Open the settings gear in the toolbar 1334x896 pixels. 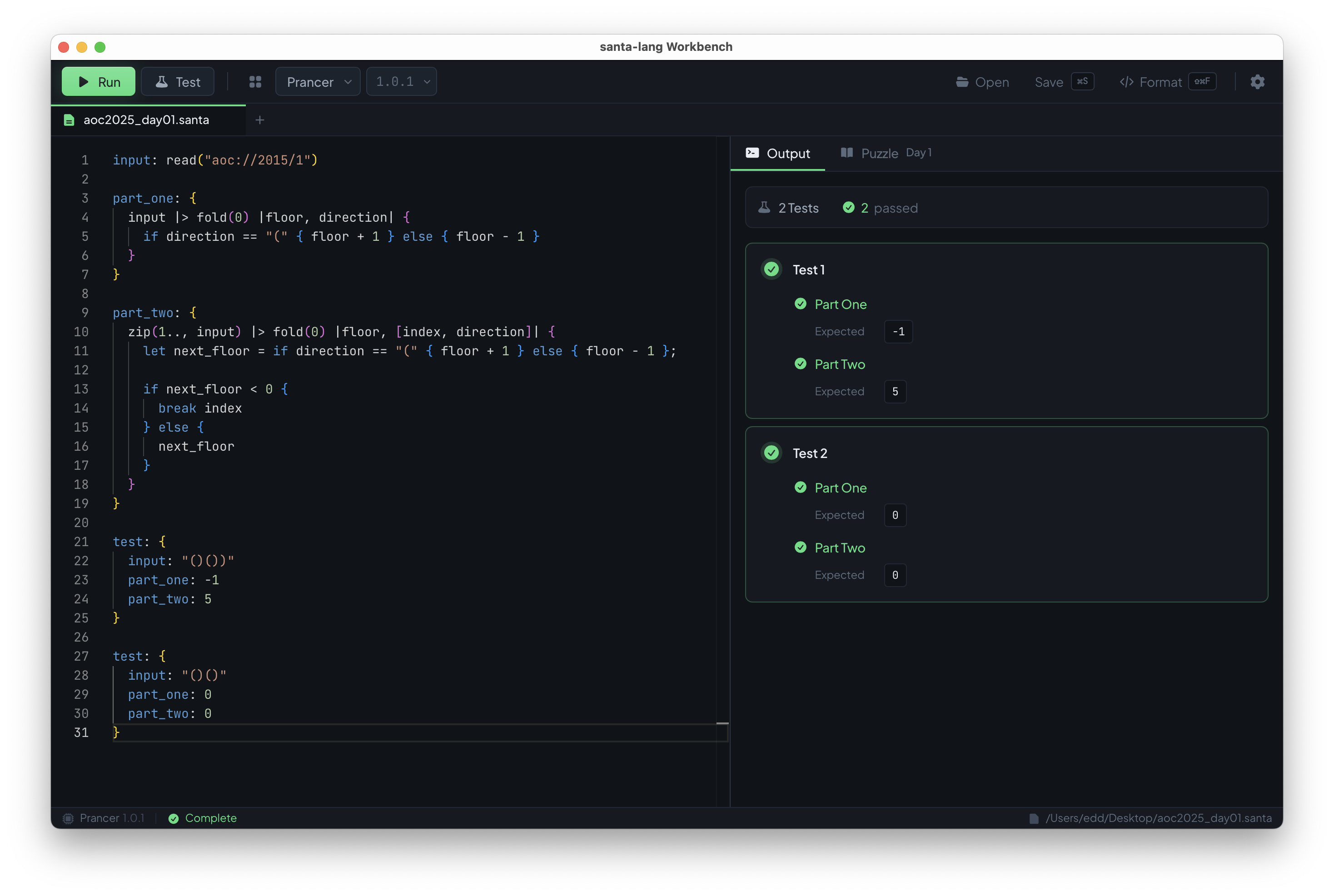click(x=1258, y=82)
